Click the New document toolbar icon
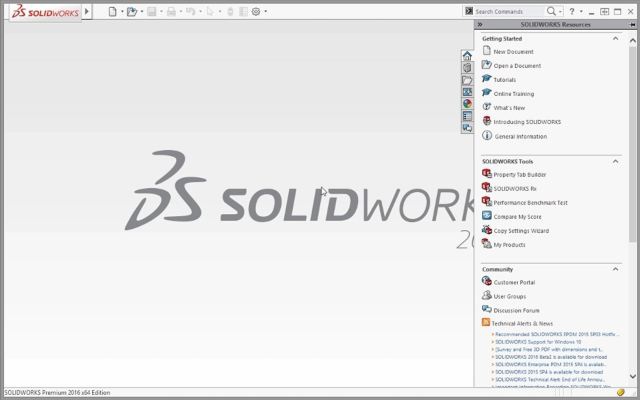Screen dimensions: 640x400 (x=112, y=11)
